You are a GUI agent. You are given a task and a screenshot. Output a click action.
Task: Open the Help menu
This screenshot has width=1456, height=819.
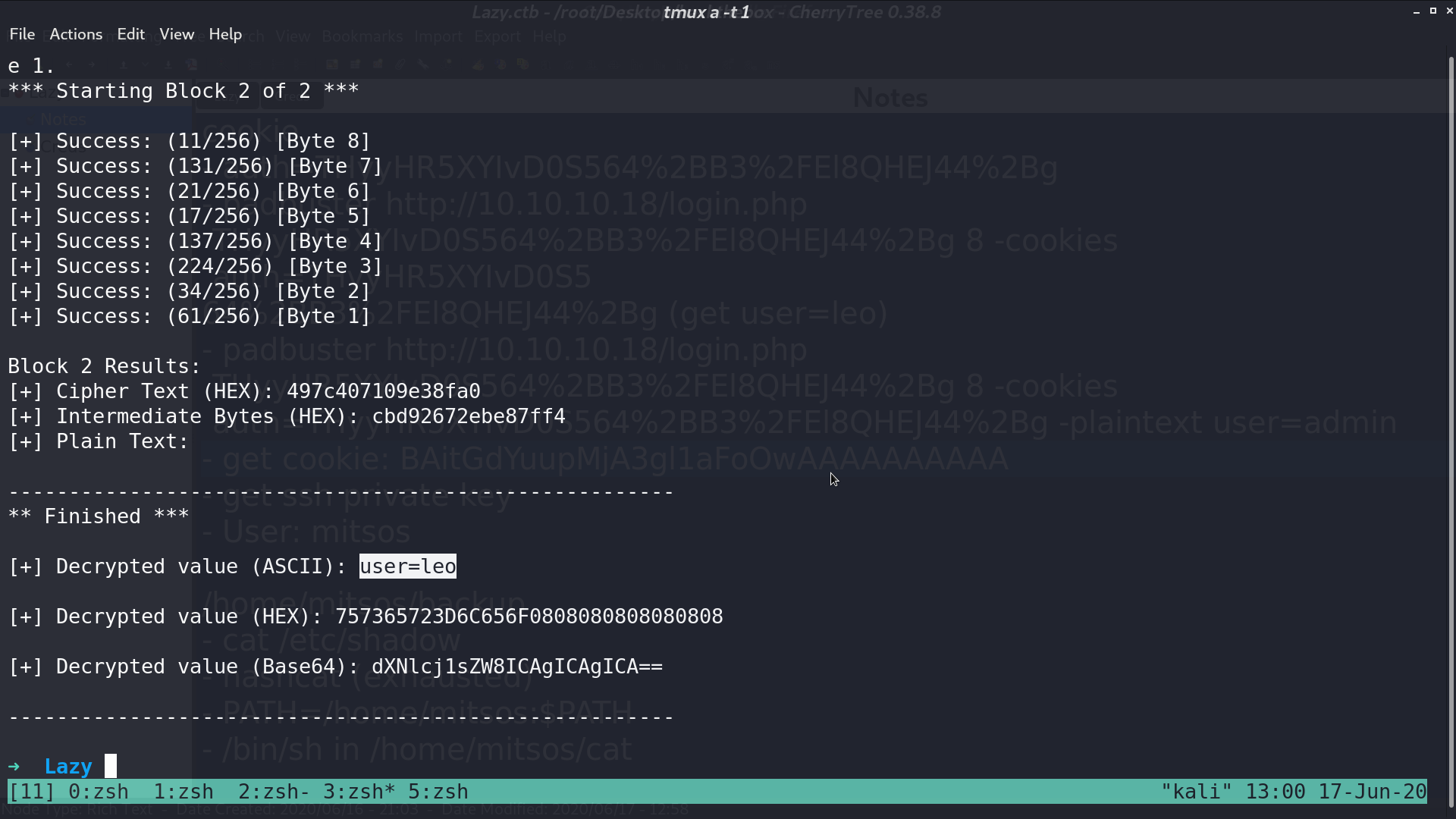(225, 34)
